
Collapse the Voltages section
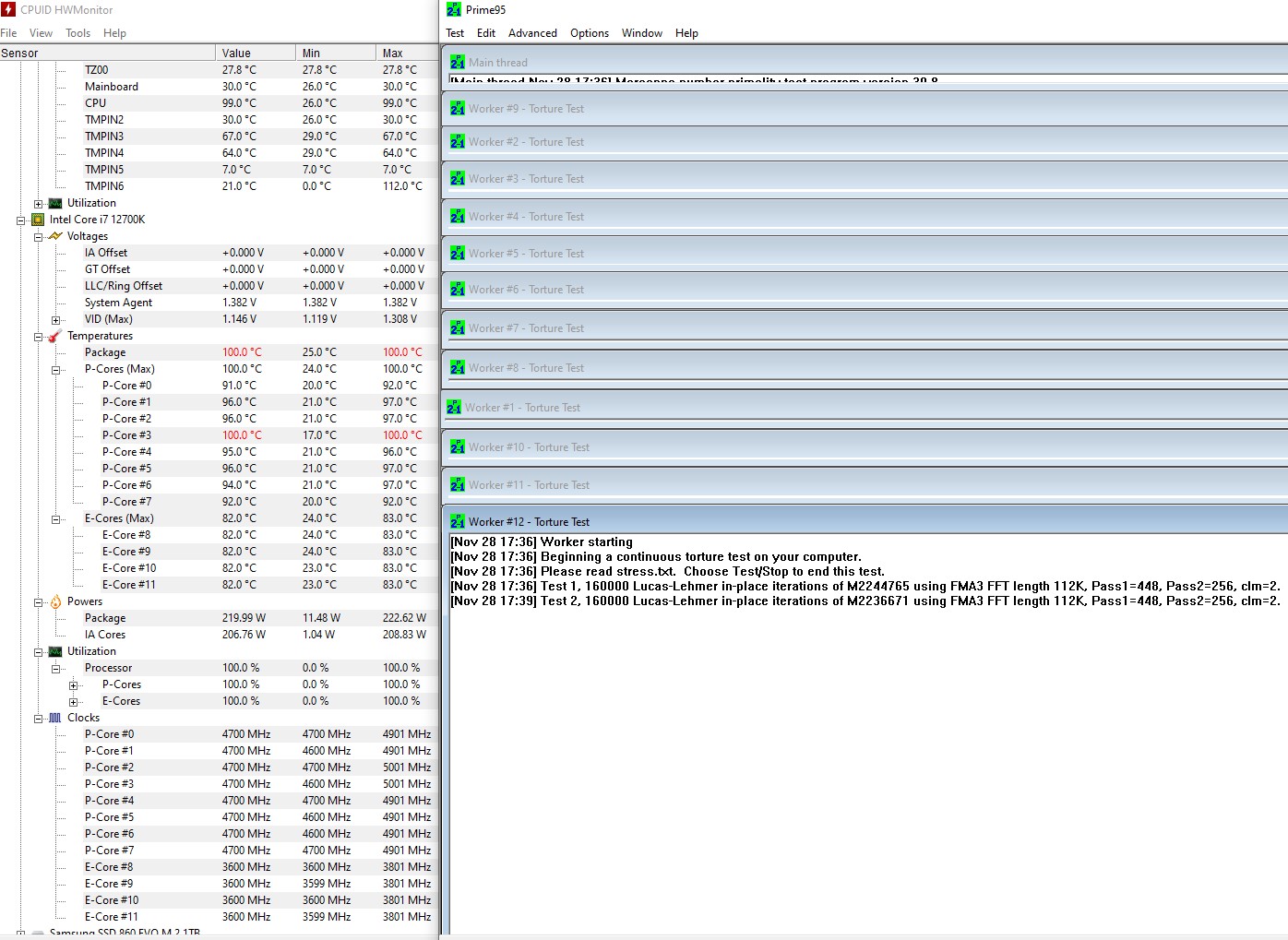[x=39, y=237]
